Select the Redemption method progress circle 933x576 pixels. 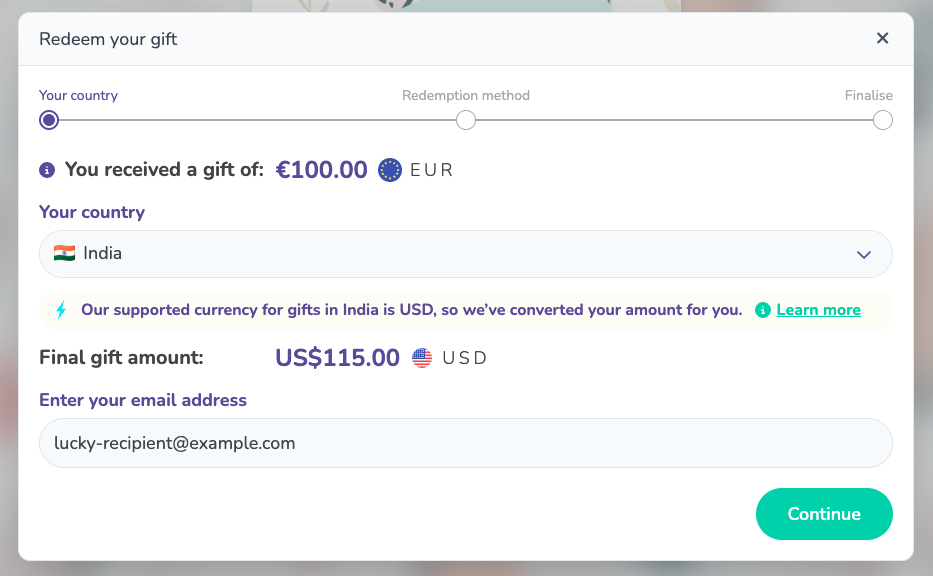click(x=465, y=119)
